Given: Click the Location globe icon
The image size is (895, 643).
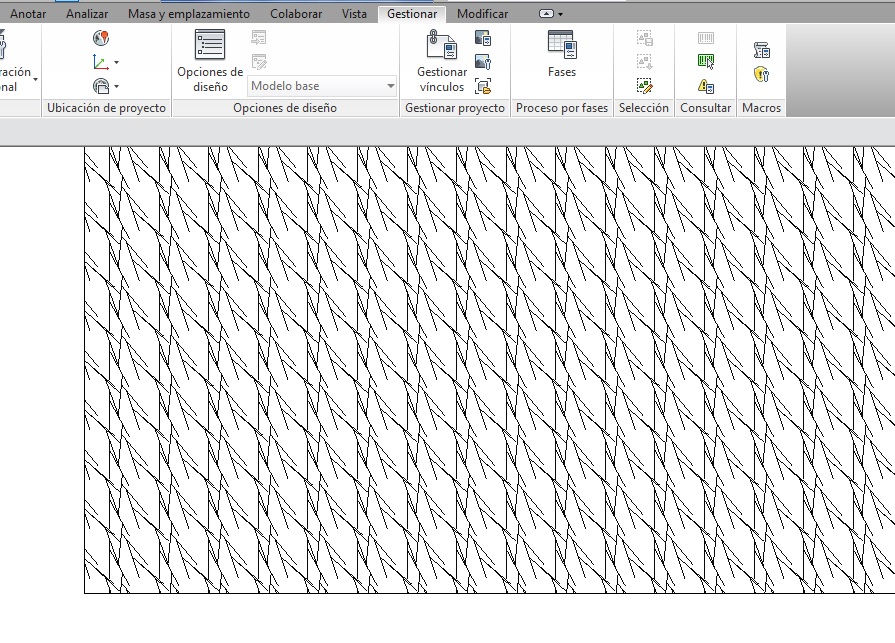Looking at the screenshot, I should (101, 38).
